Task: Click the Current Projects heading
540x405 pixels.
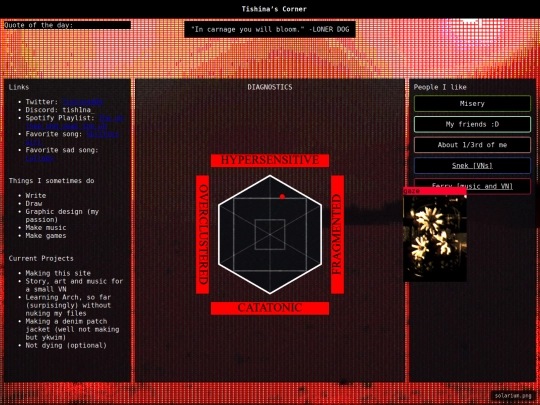Action: click(x=41, y=259)
